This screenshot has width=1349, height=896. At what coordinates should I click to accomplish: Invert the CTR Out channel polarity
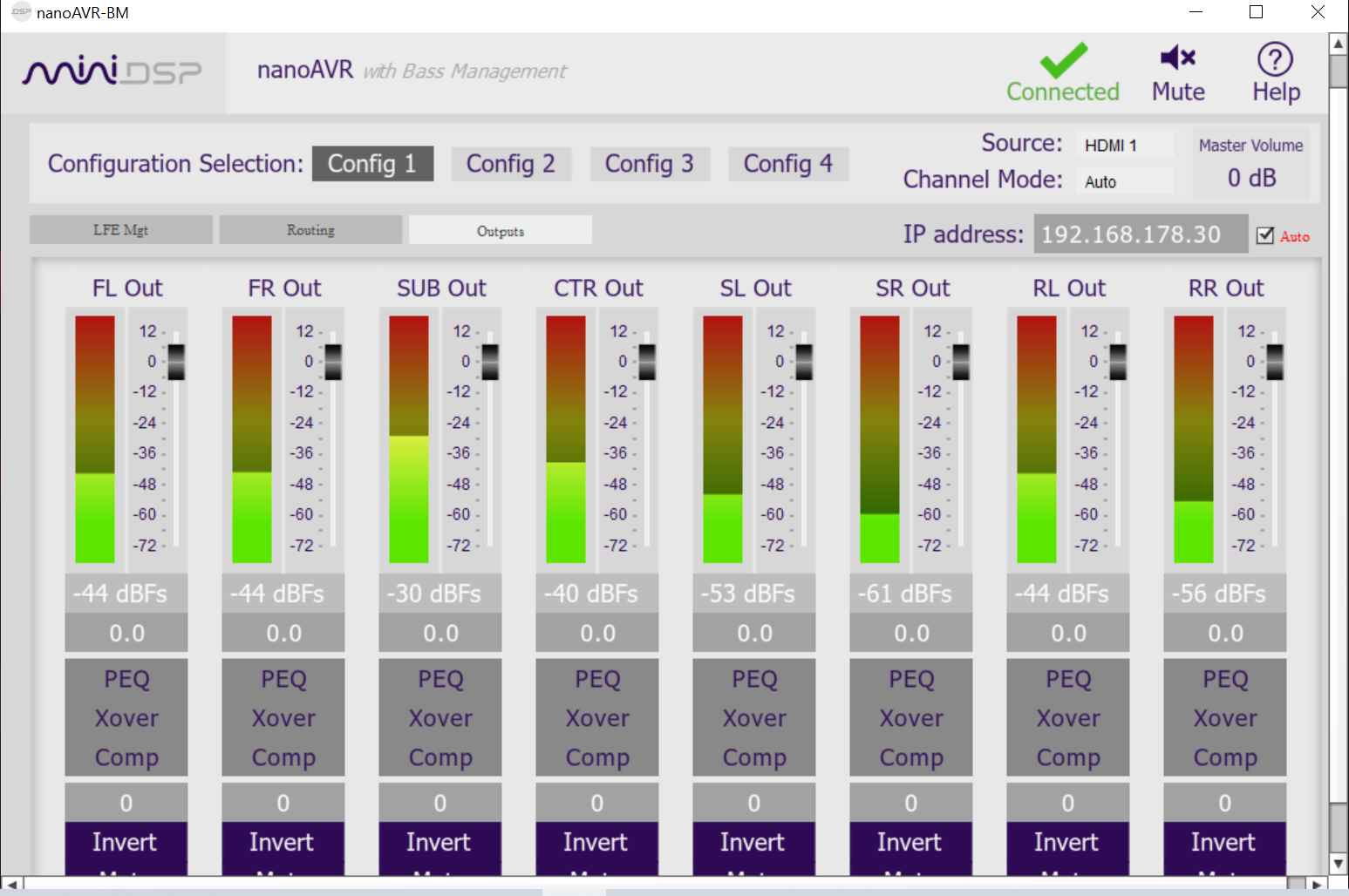[596, 842]
